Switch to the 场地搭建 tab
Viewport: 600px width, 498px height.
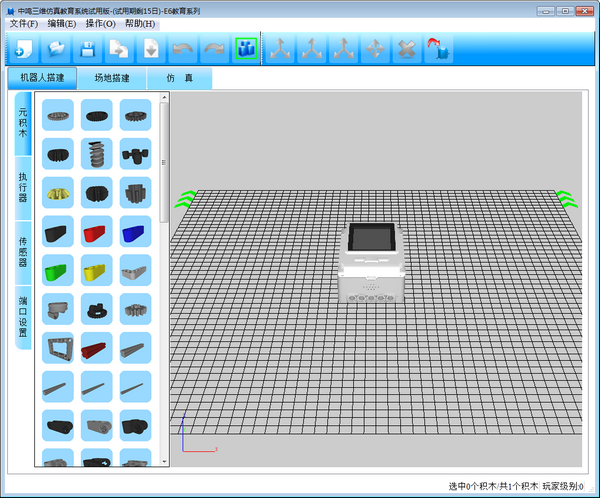[x=112, y=78]
